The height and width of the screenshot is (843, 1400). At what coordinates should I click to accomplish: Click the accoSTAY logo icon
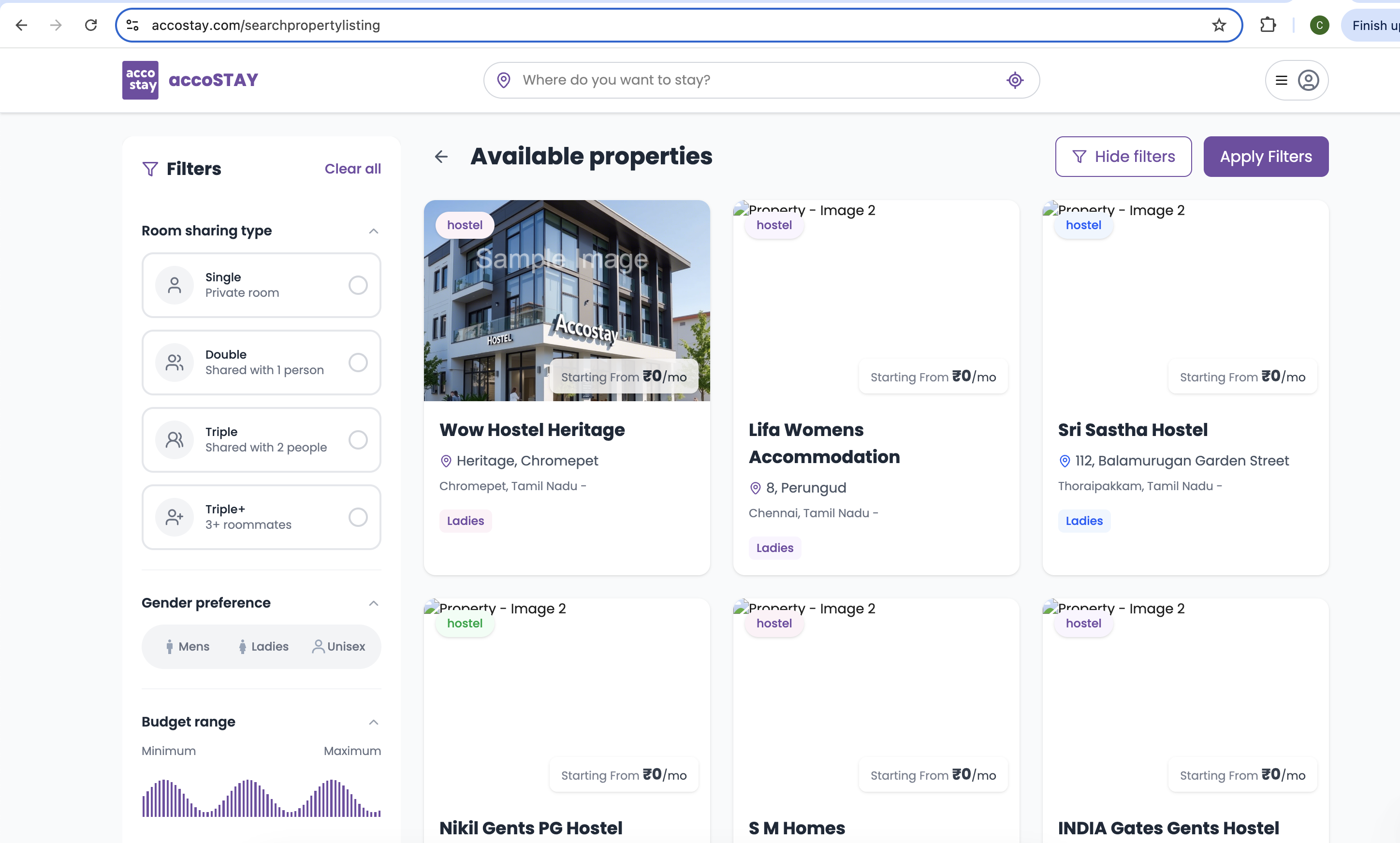click(140, 80)
